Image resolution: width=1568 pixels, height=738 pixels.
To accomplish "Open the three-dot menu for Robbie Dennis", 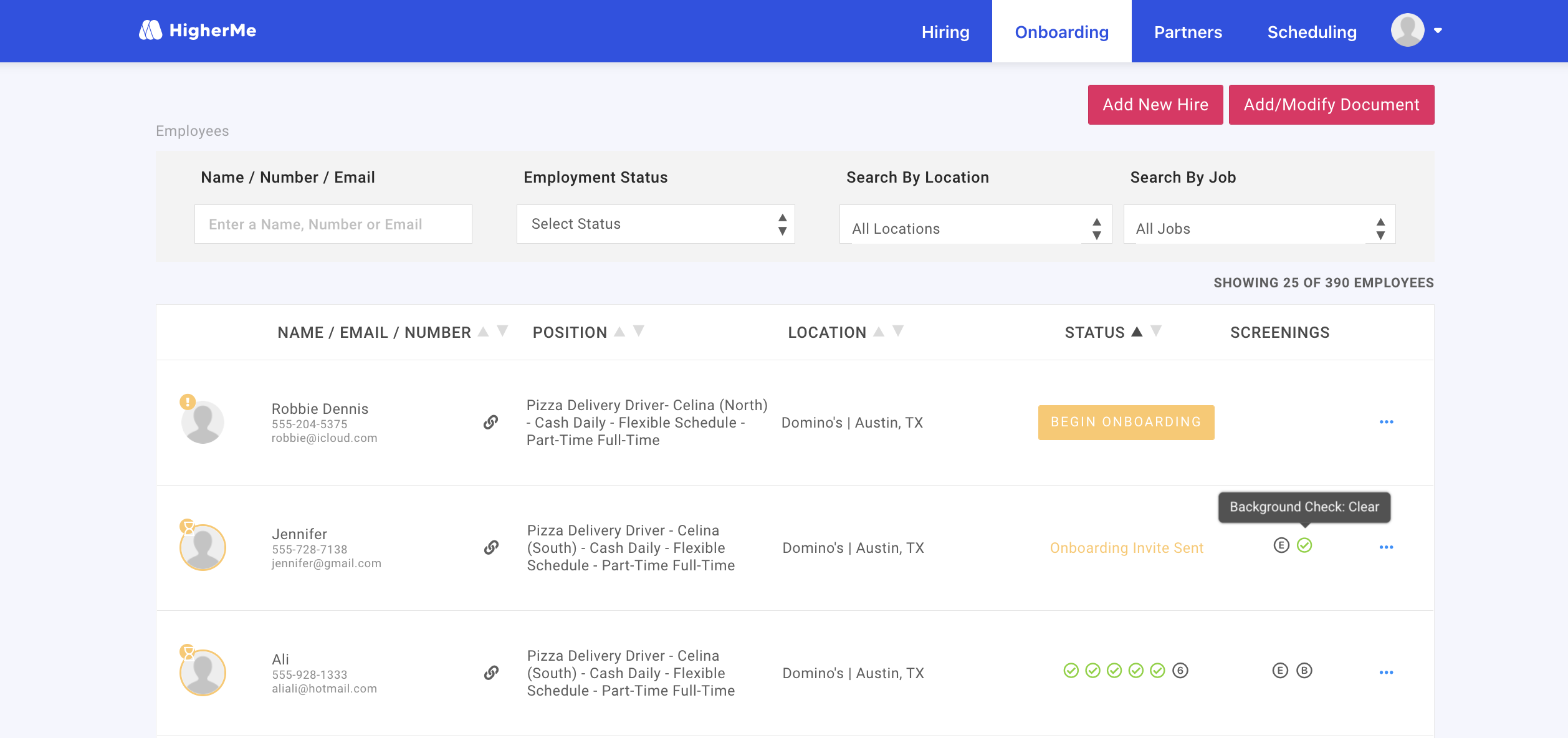I will coord(1386,423).
